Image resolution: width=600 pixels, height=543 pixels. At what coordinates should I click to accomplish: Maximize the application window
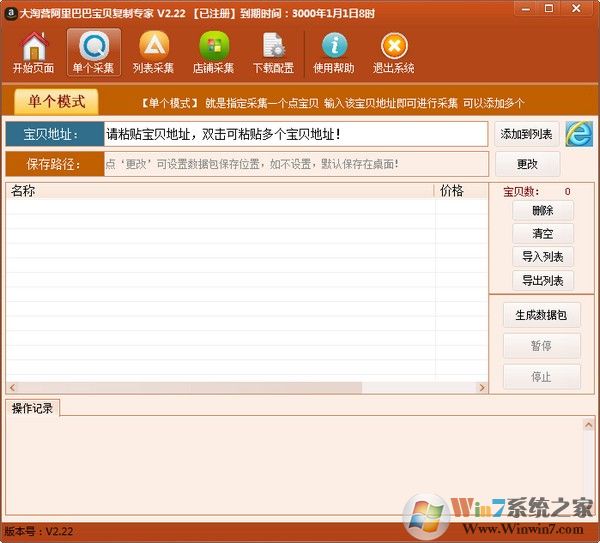(x=549, y=8)
